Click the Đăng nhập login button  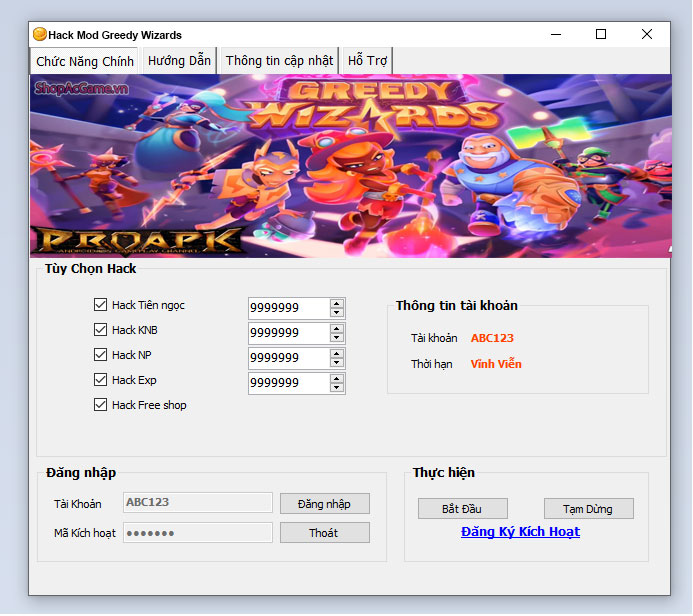coord(325,504)
